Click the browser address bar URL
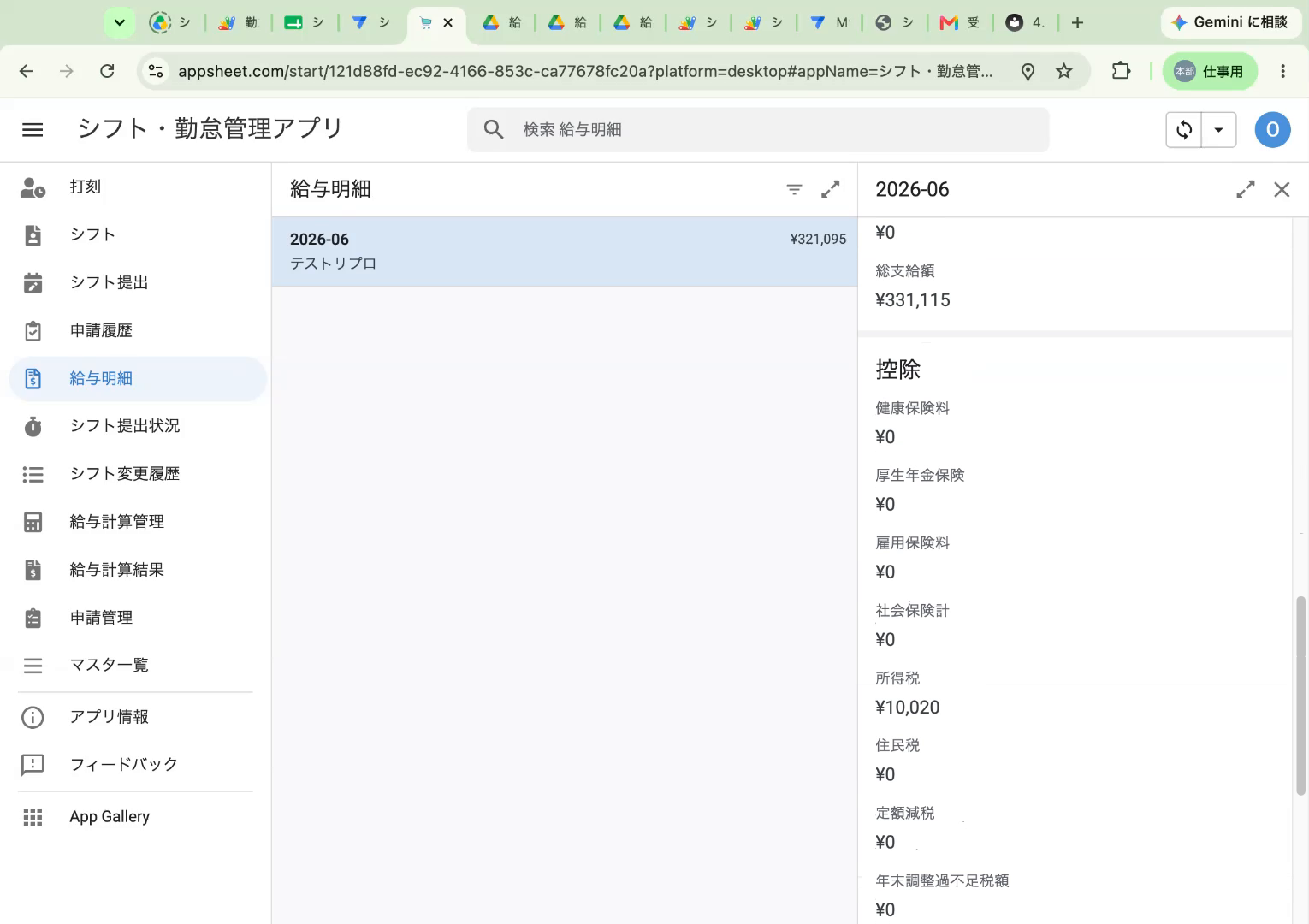The width and height of the screenshot is (1309, 924). (x=585, y=72)
